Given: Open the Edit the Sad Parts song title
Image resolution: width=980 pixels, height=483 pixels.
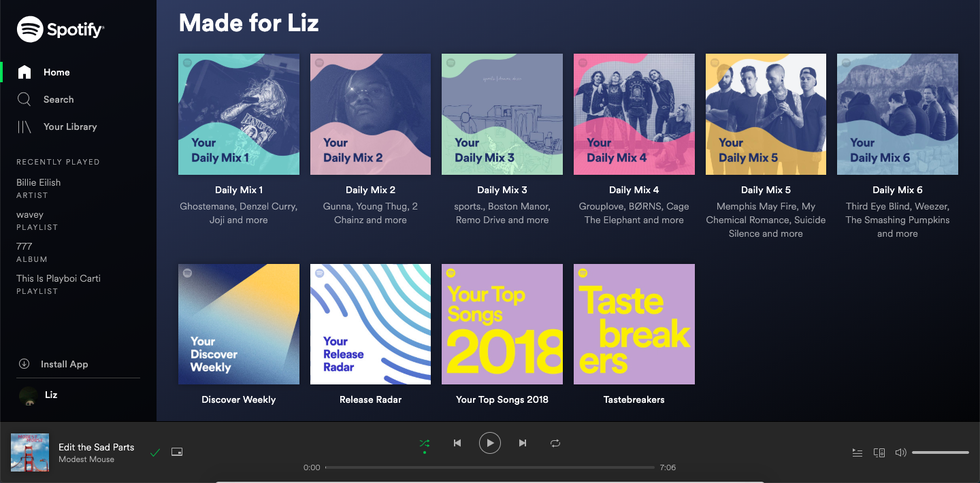Looking at the screenshot, I should pyautogui.click(x=96, y=447).
